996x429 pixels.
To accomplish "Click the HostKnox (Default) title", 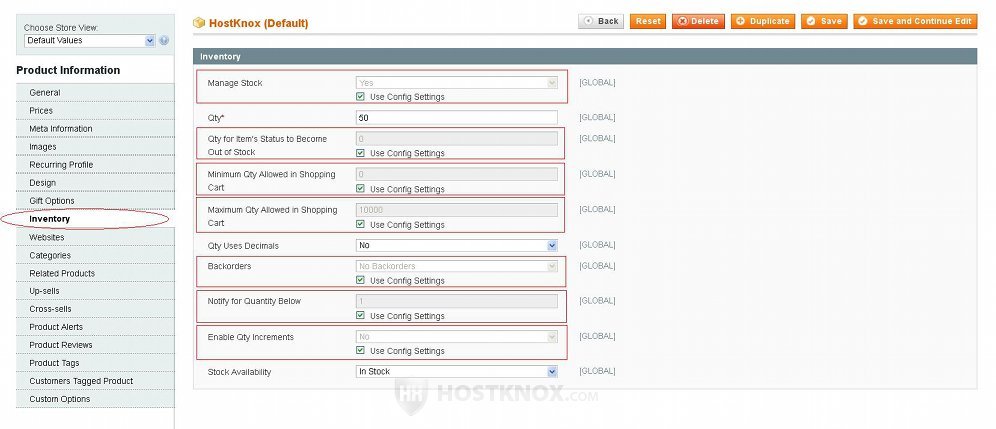I will (x=259, y=24).
